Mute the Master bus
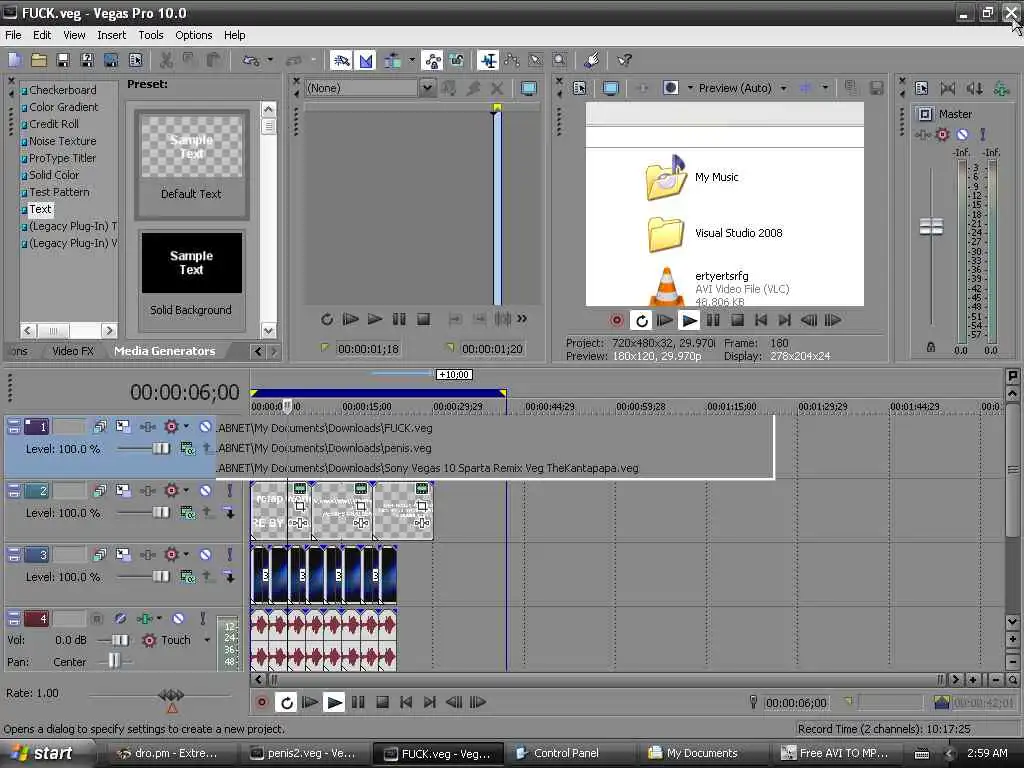Image resolution: width=1024 pixels, height=768 pixels. [962, 135]
